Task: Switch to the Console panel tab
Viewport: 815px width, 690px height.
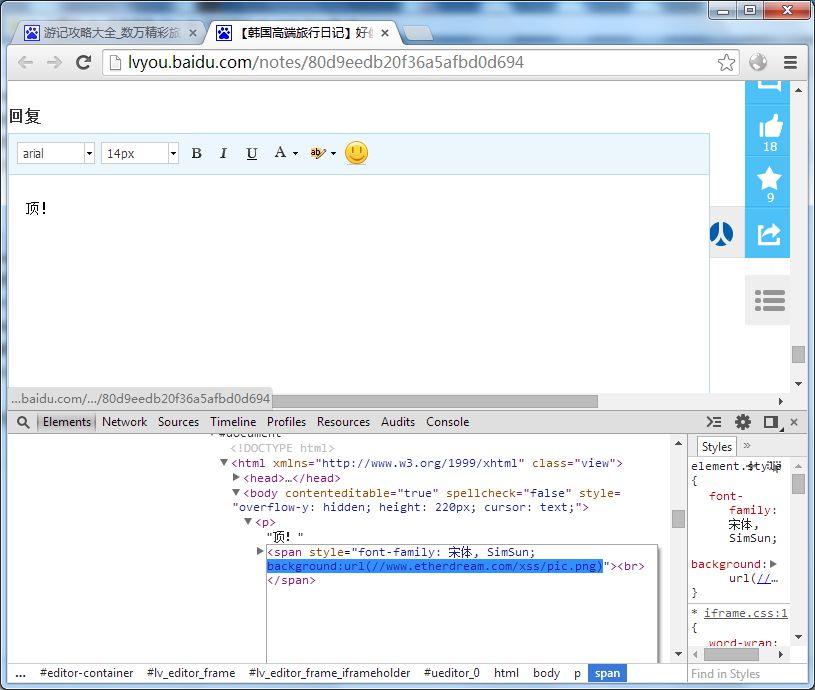Action: (x=447, y=422)
